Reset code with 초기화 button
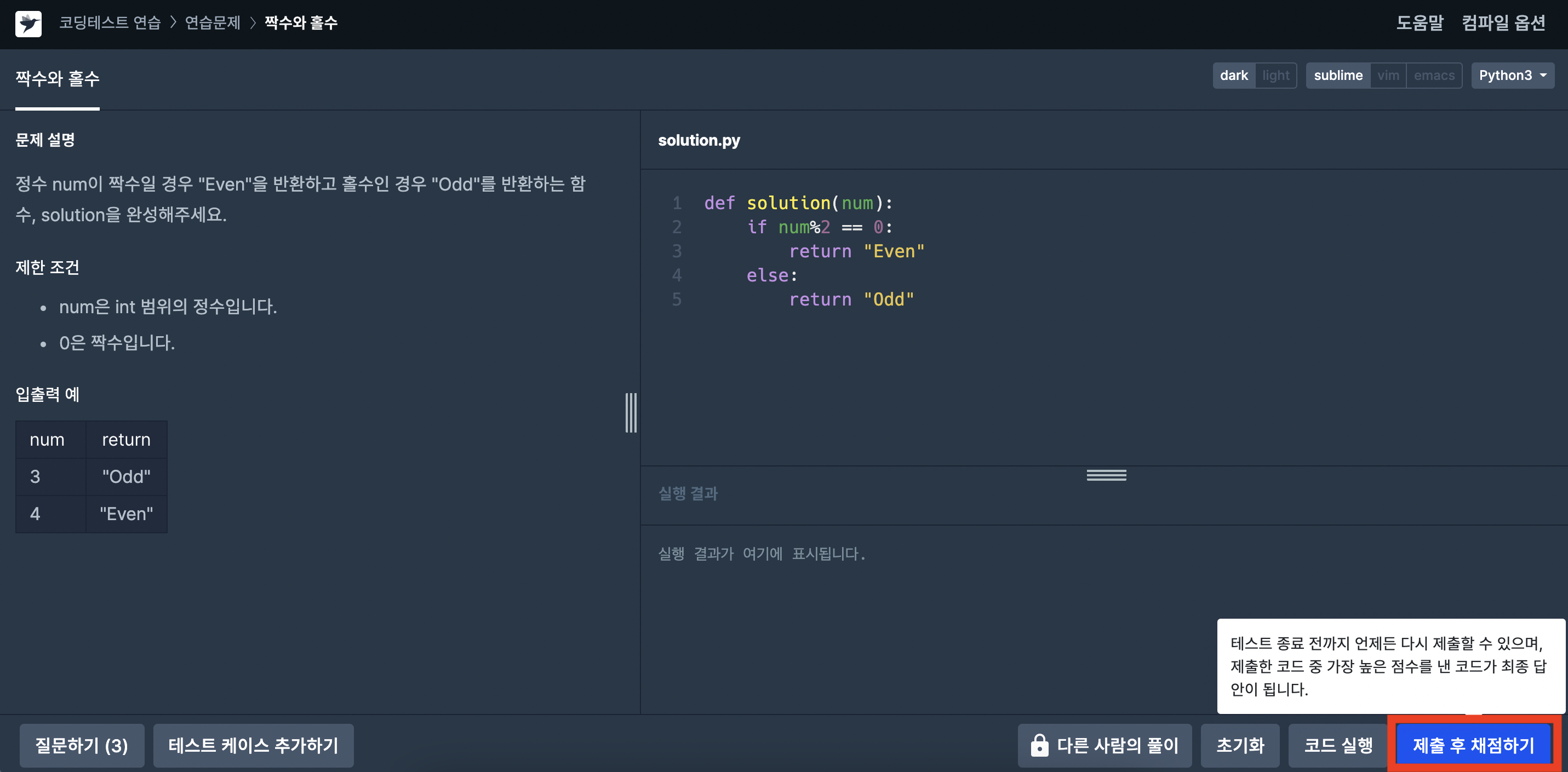This screenshot has height=772, width=1568. [x=1240, y=745]
